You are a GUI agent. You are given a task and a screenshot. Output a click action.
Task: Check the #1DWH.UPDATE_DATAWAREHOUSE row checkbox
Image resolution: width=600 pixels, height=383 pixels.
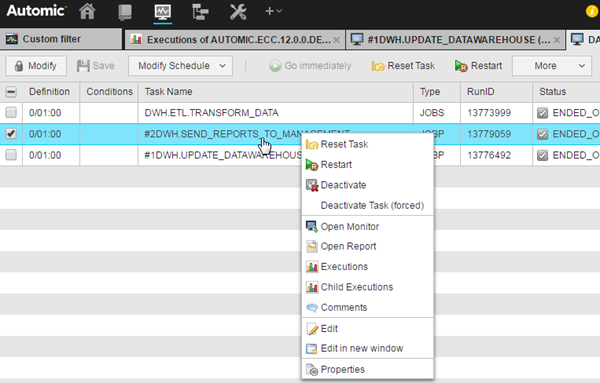pos(11,155)
